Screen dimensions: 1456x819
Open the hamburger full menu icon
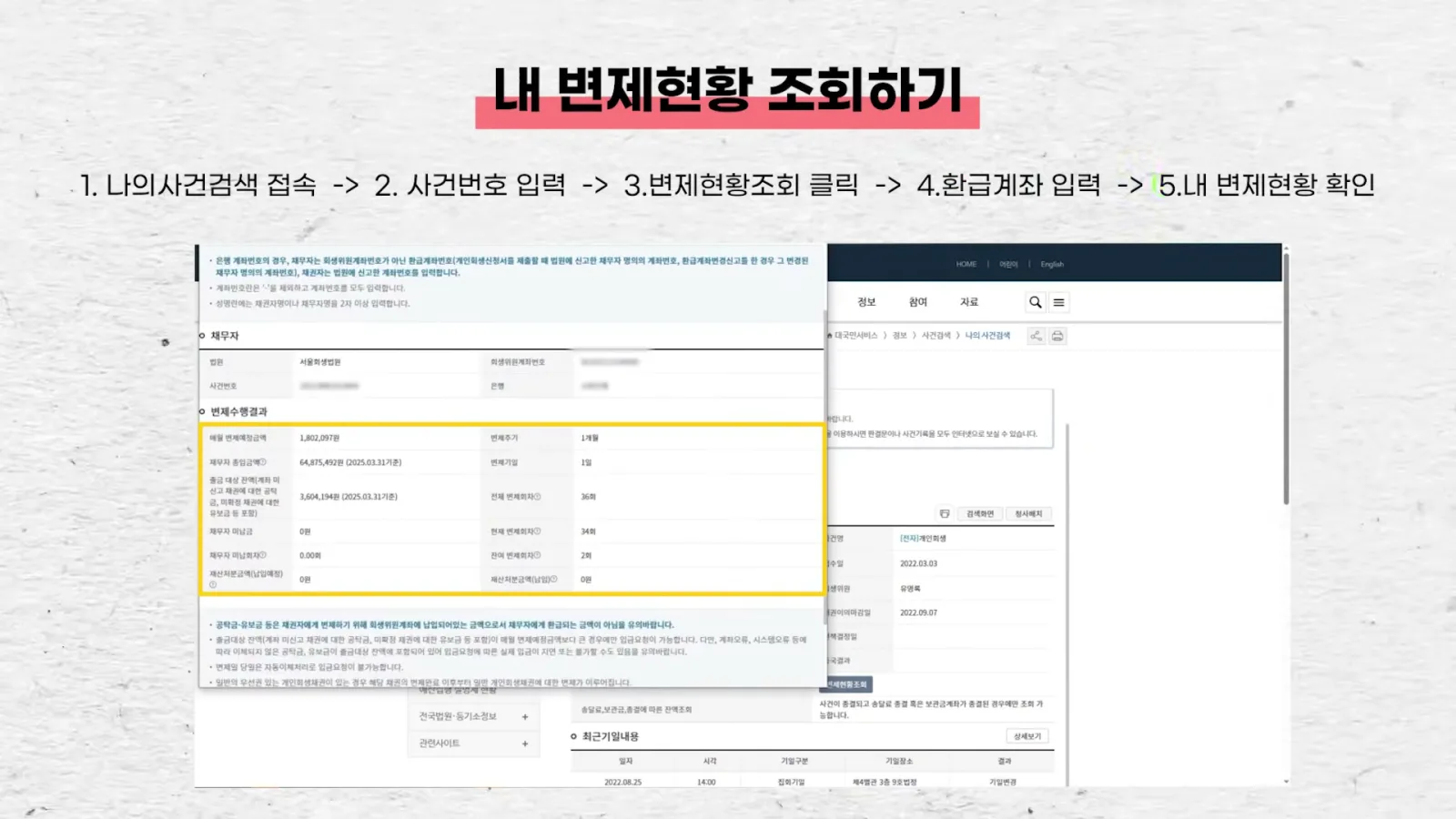coord(1058,302)
